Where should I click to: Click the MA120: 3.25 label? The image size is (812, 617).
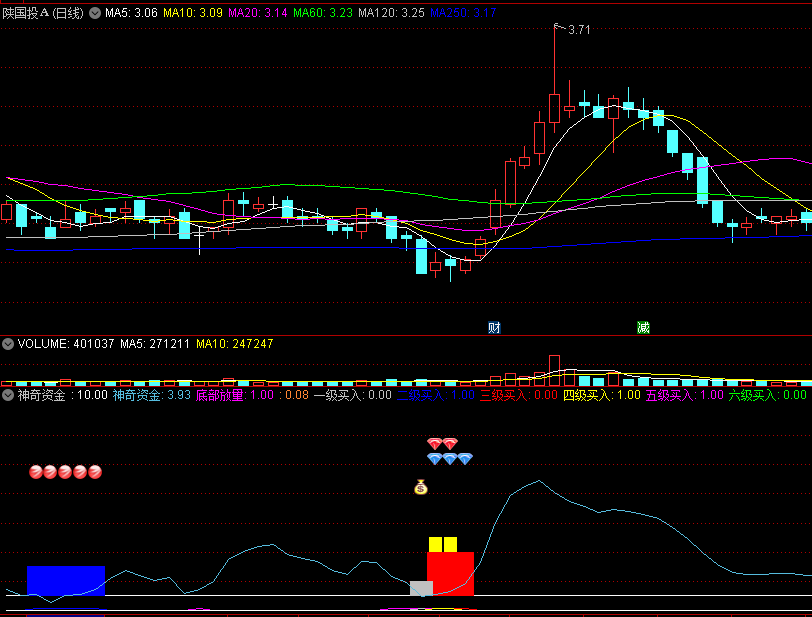pos(392,13)
